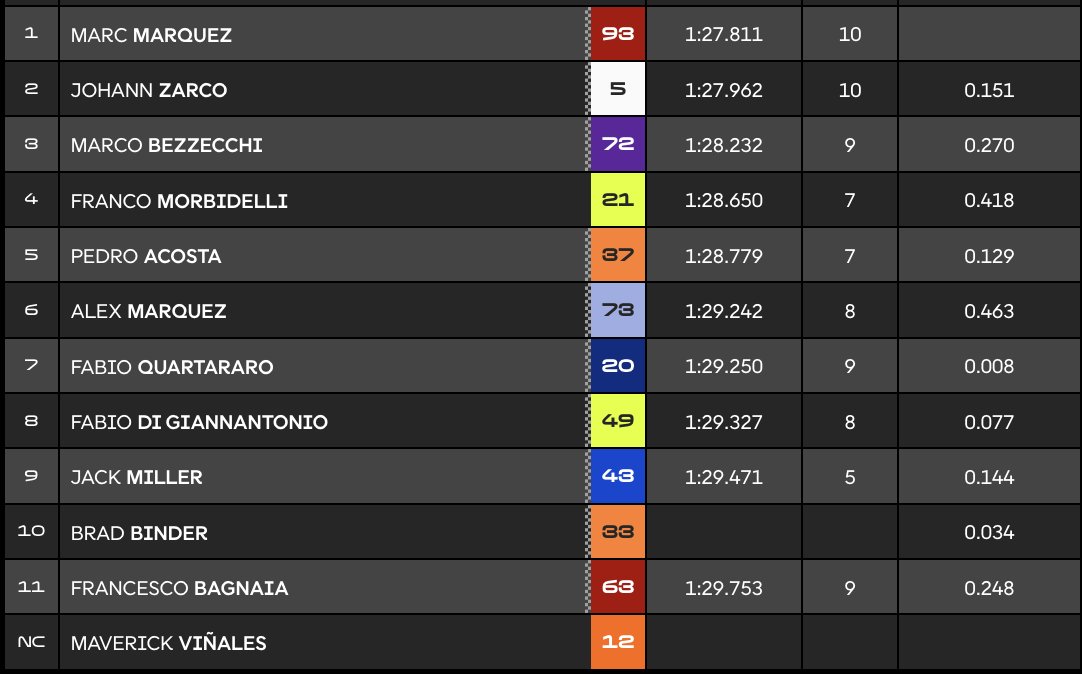Click the purple number 72 badge
Viewport: 1082px width, 674px height.
coord(618,145)
